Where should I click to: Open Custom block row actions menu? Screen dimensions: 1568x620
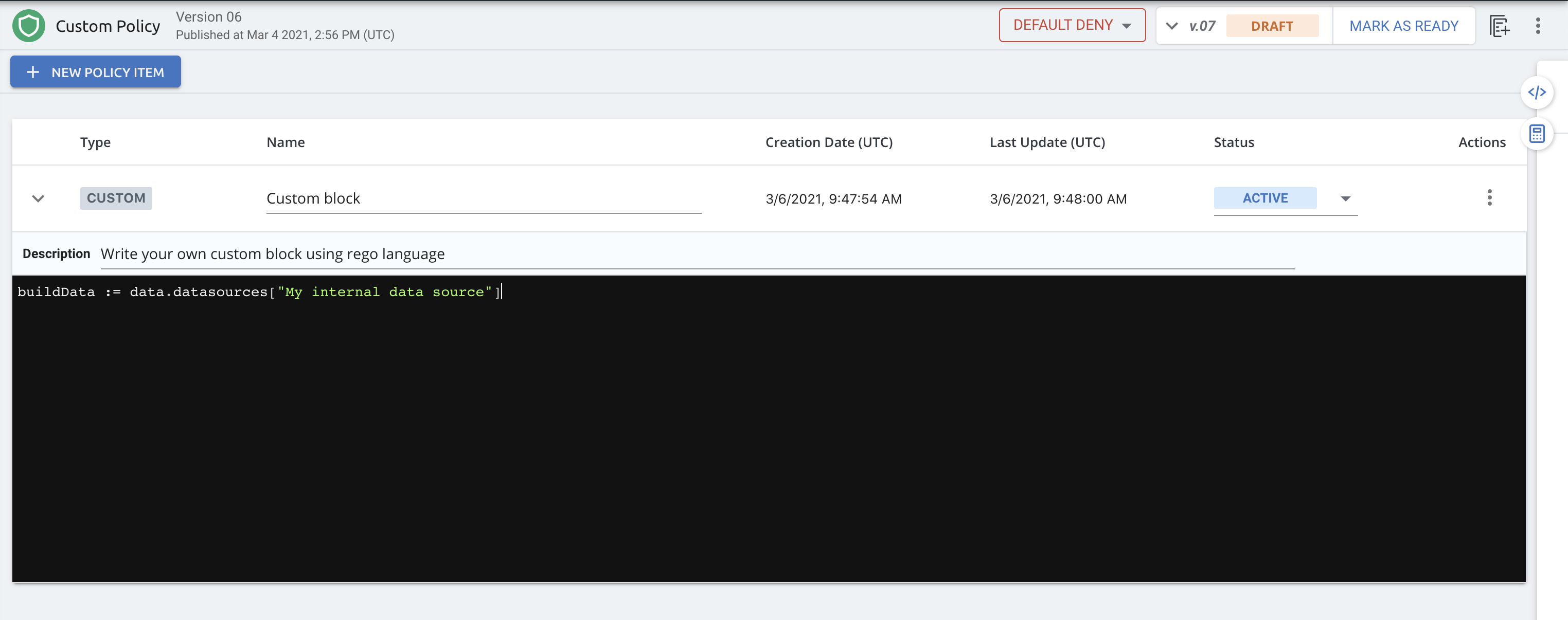point(1489,198)
